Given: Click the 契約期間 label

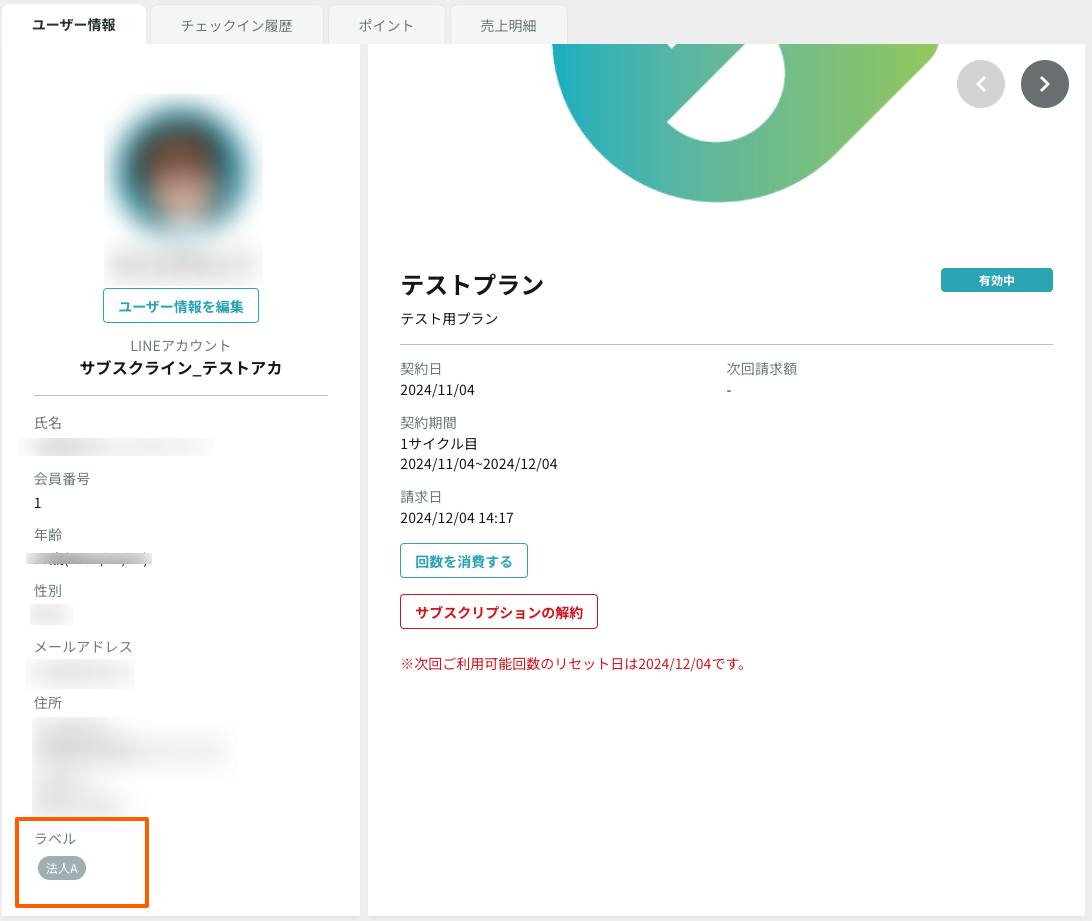Looking at the screenshot, I should pyautogui.click(x=428, y=423).
